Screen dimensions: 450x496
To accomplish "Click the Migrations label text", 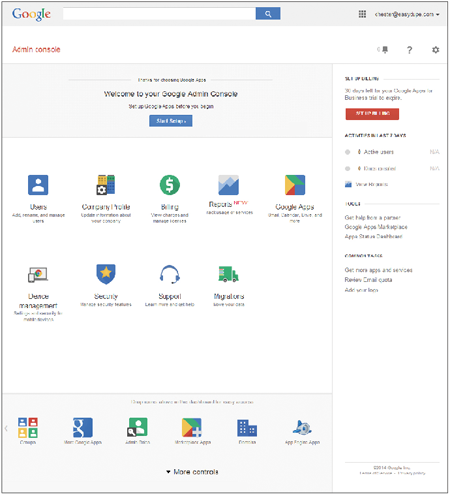I will click(x=229, y=296).
